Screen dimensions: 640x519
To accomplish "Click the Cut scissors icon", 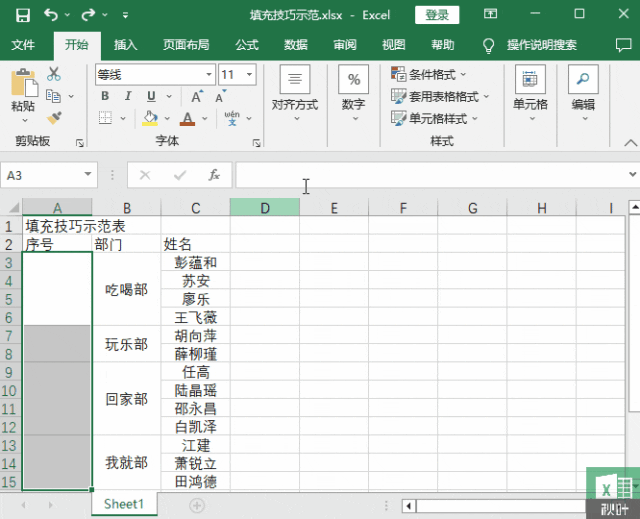I will click(53, 74).
